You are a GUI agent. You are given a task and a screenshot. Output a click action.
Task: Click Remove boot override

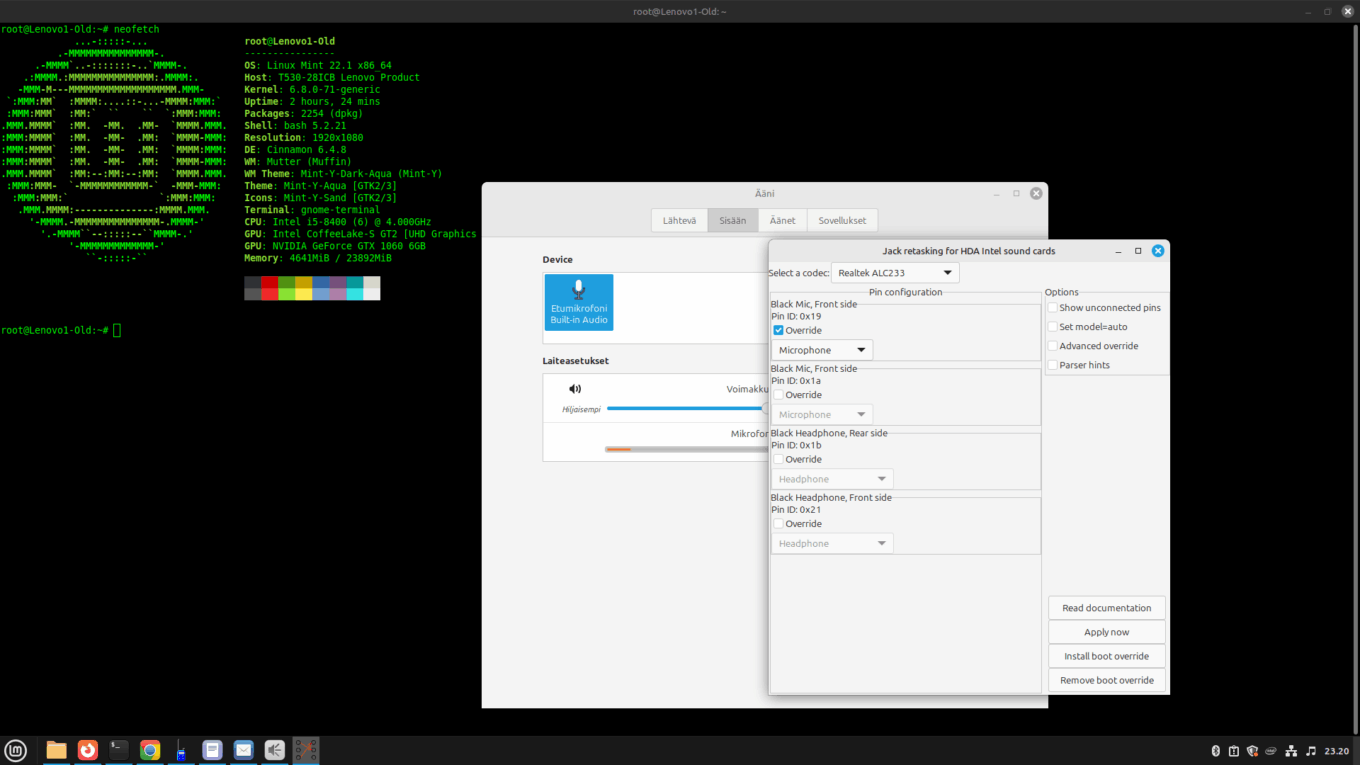(1107, 680)
